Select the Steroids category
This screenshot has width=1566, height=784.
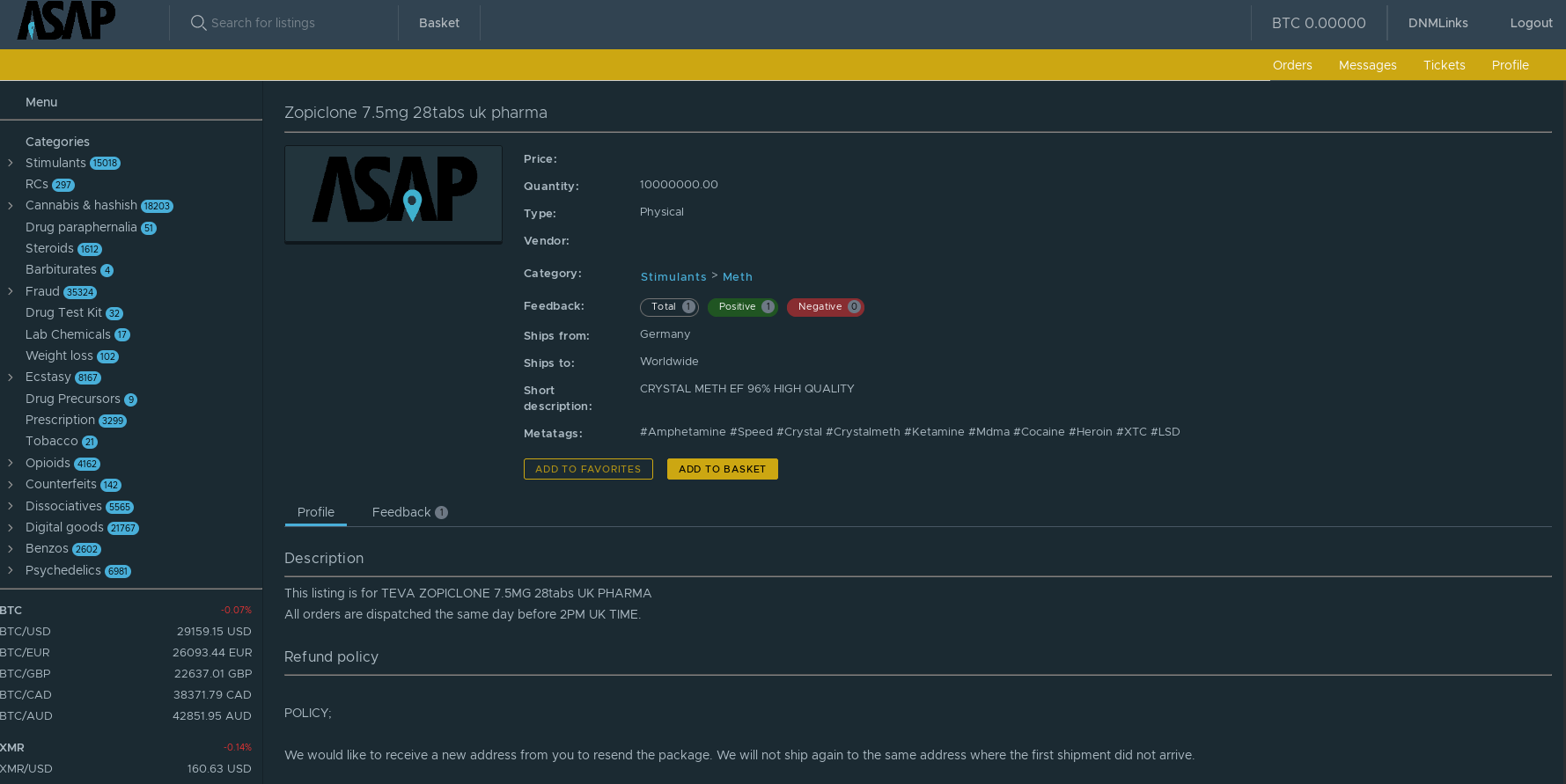point(49,248)
